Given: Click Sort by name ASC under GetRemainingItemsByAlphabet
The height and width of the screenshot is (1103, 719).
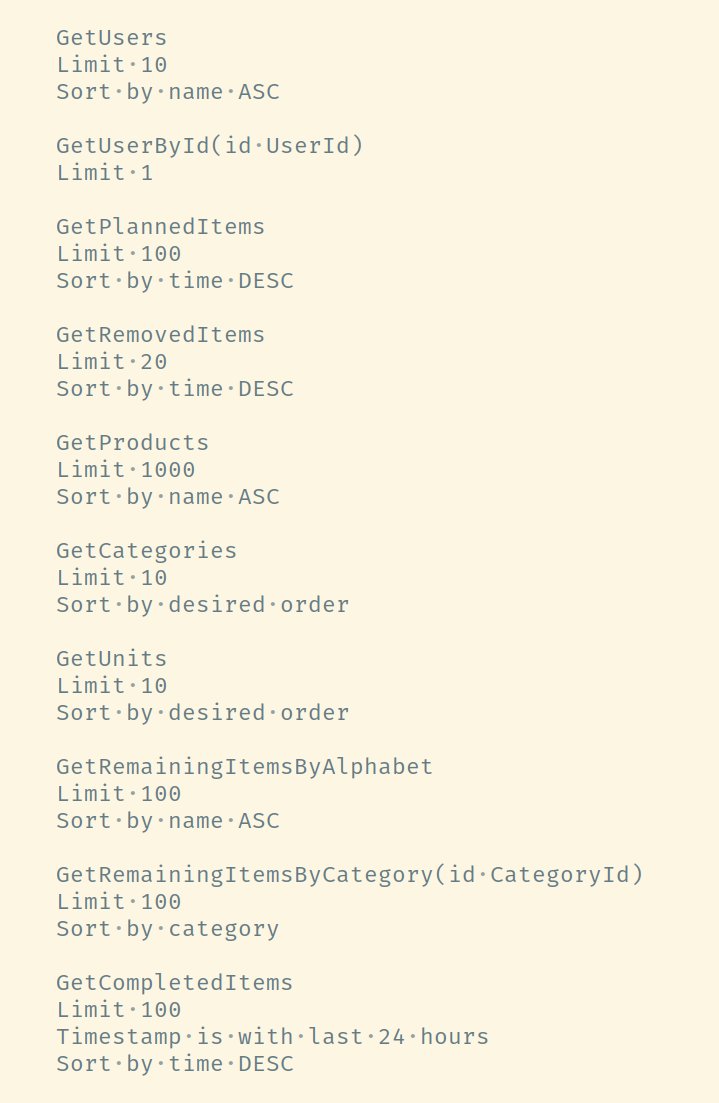Looking at the screenshot, I should [x=167, y=821].
